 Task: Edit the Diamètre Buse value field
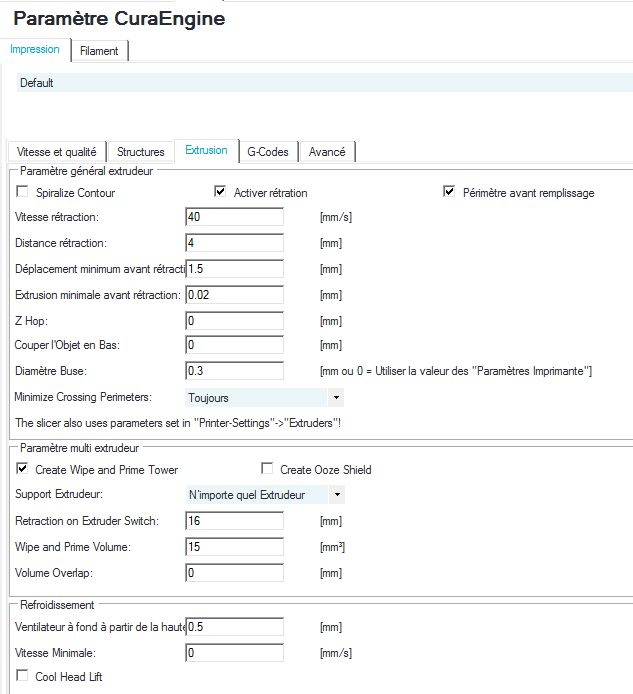[235, 371]
